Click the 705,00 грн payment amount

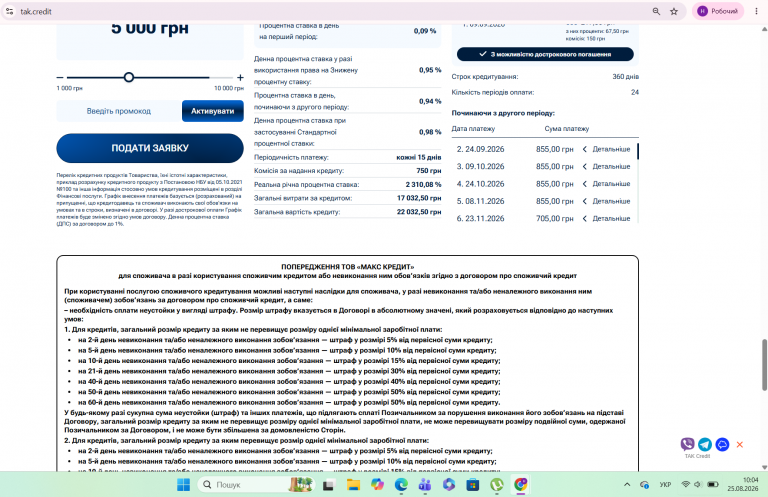(x=554, y=218)
